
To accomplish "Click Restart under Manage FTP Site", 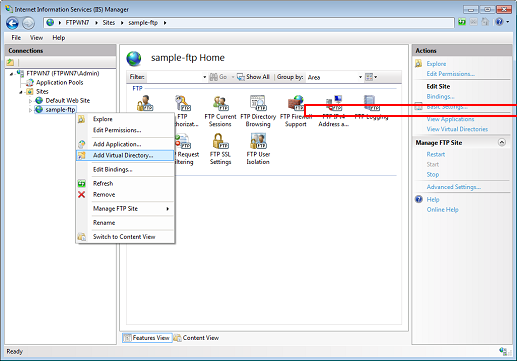I will tap(436, 154).
